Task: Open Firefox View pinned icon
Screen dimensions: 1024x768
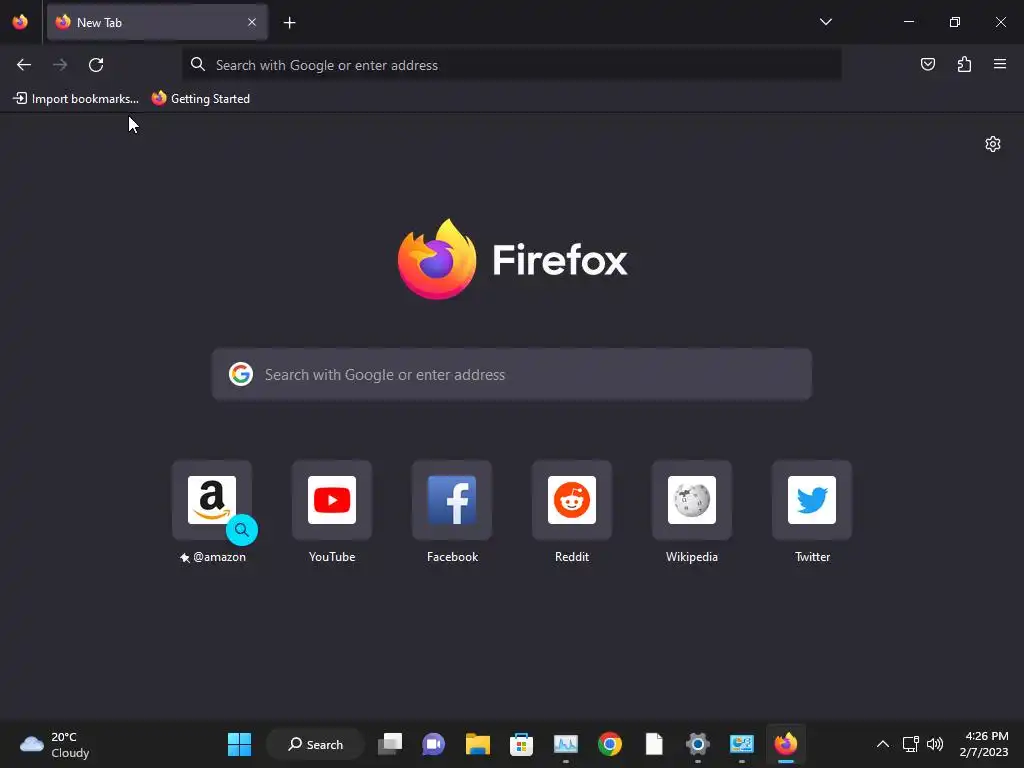Action: tap(20, 22)
